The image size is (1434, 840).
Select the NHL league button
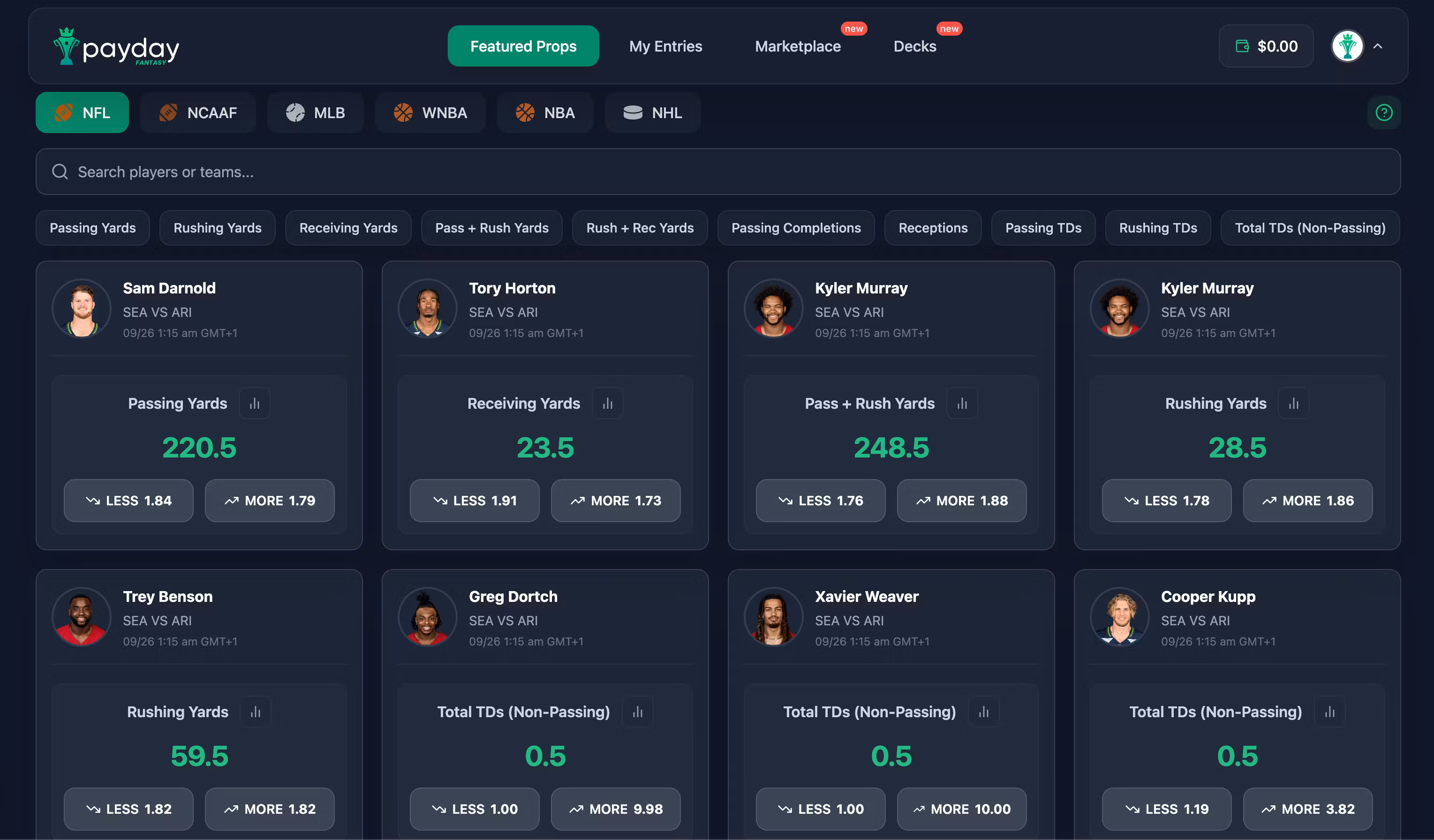click(653, 112)
